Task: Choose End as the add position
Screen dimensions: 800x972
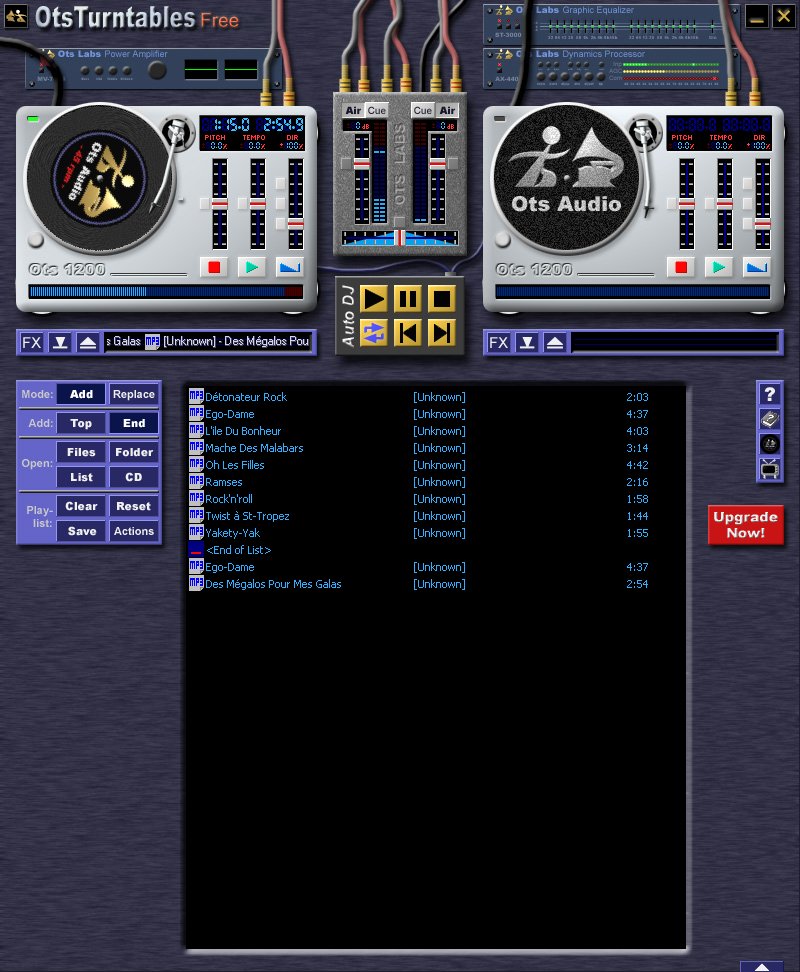Action: click(x=134, y=423)
